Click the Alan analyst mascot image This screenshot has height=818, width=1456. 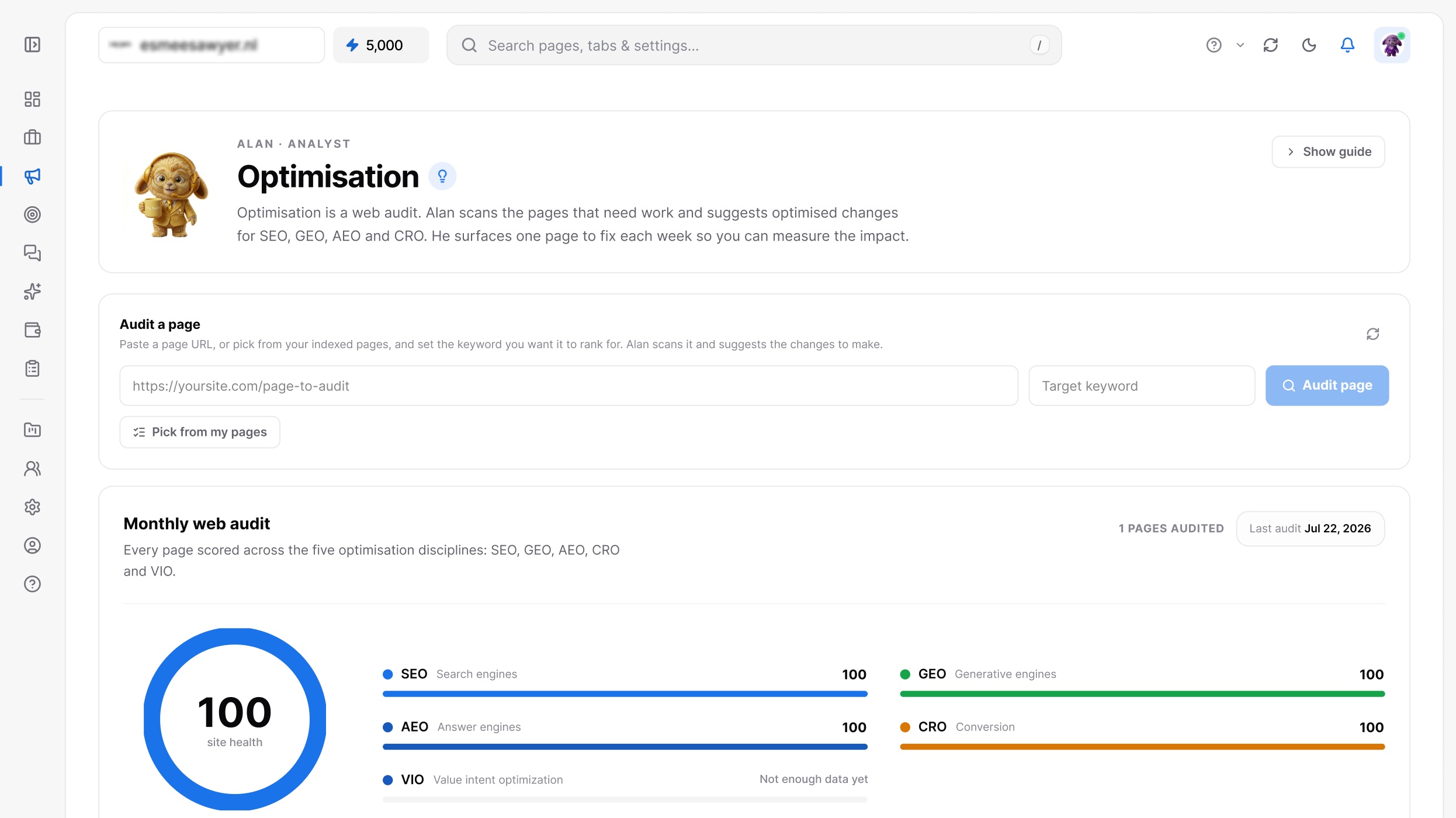click(x=171, y=195)
